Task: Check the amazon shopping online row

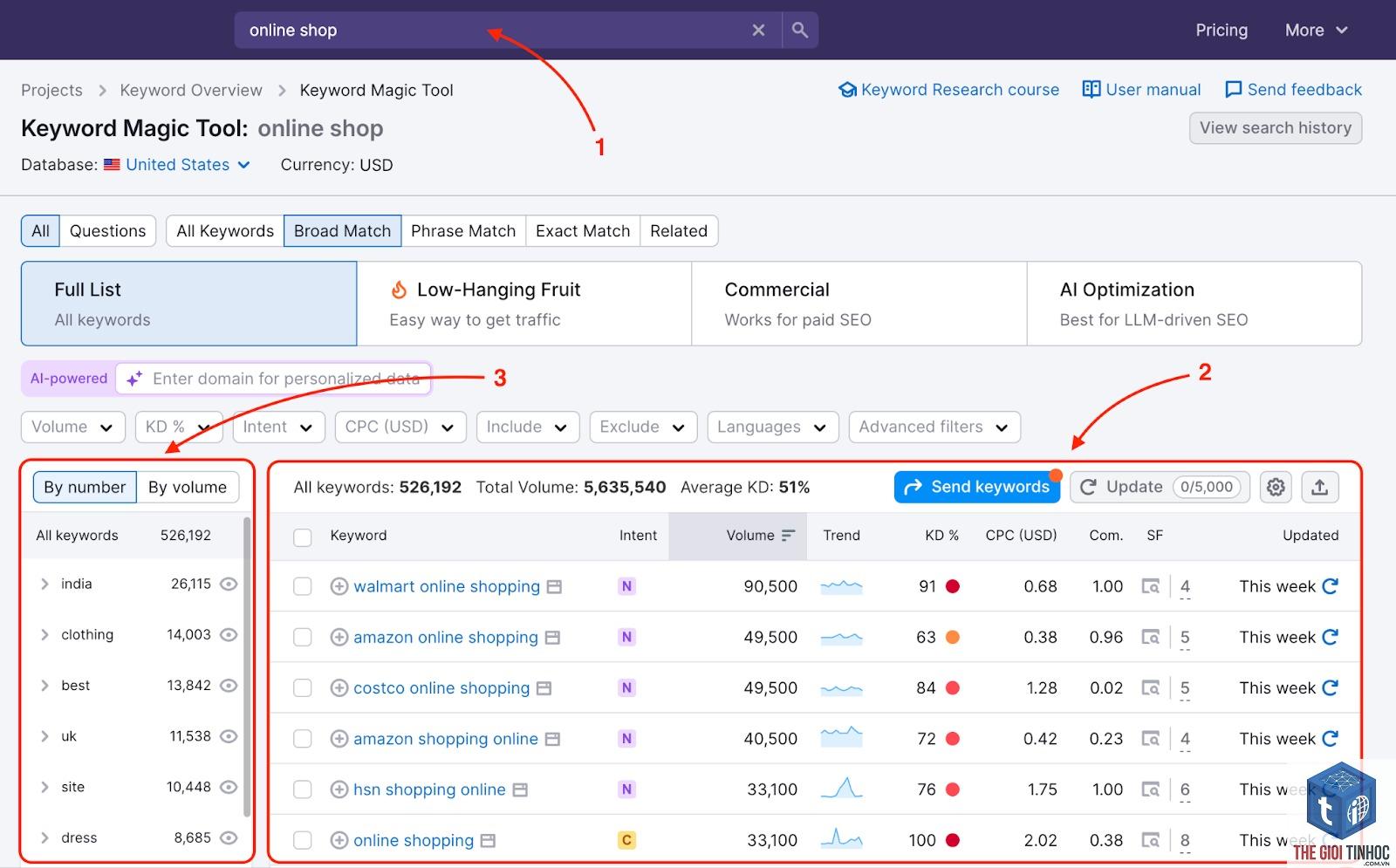Action: coord(303,738)
